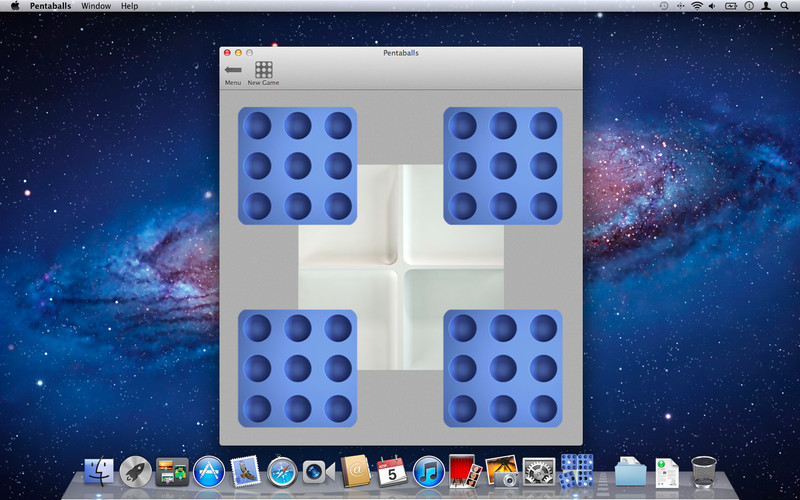Viewport: 800px width, 500px height.
Task: Select top-left board's top-middle hole
Action: 297,126
